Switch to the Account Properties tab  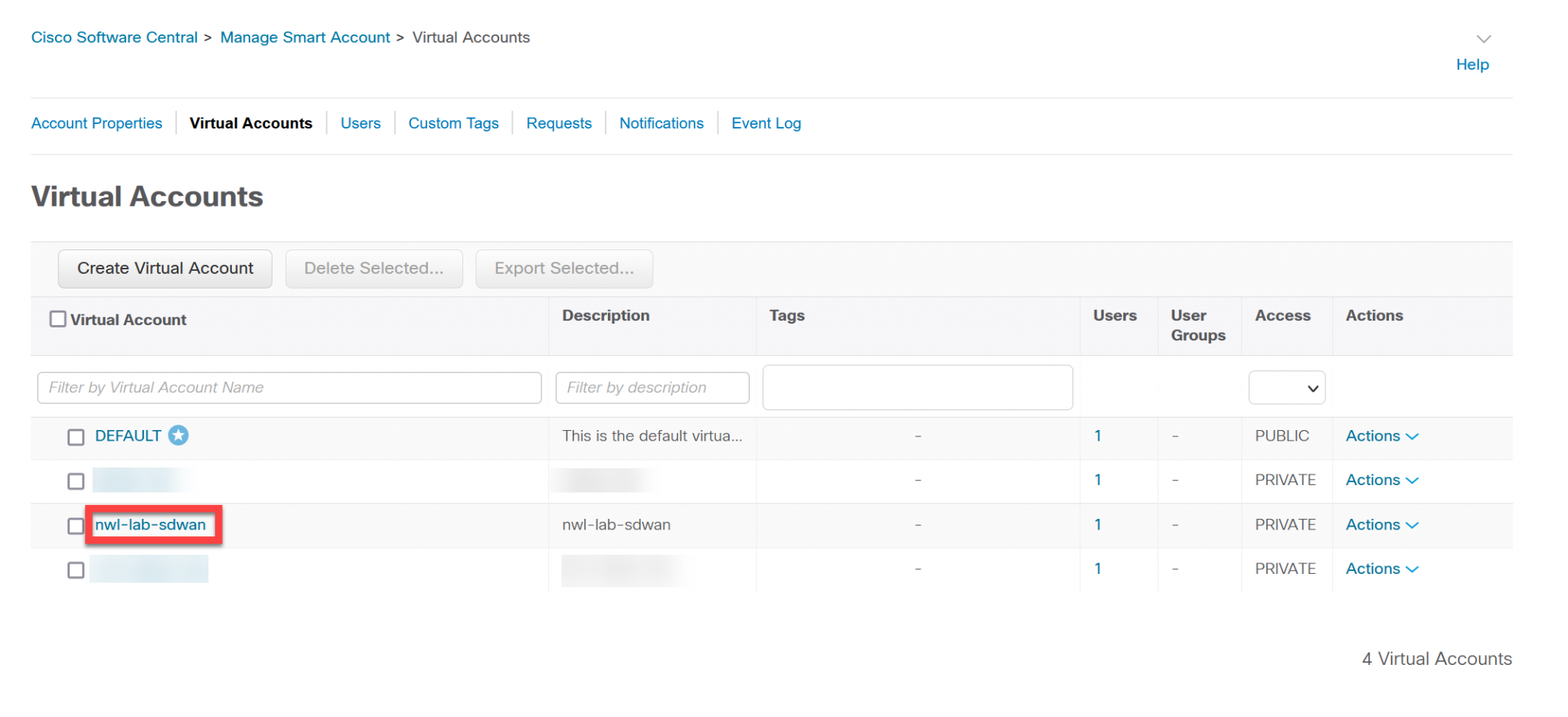pyautogui.click(x=96, y=123)
